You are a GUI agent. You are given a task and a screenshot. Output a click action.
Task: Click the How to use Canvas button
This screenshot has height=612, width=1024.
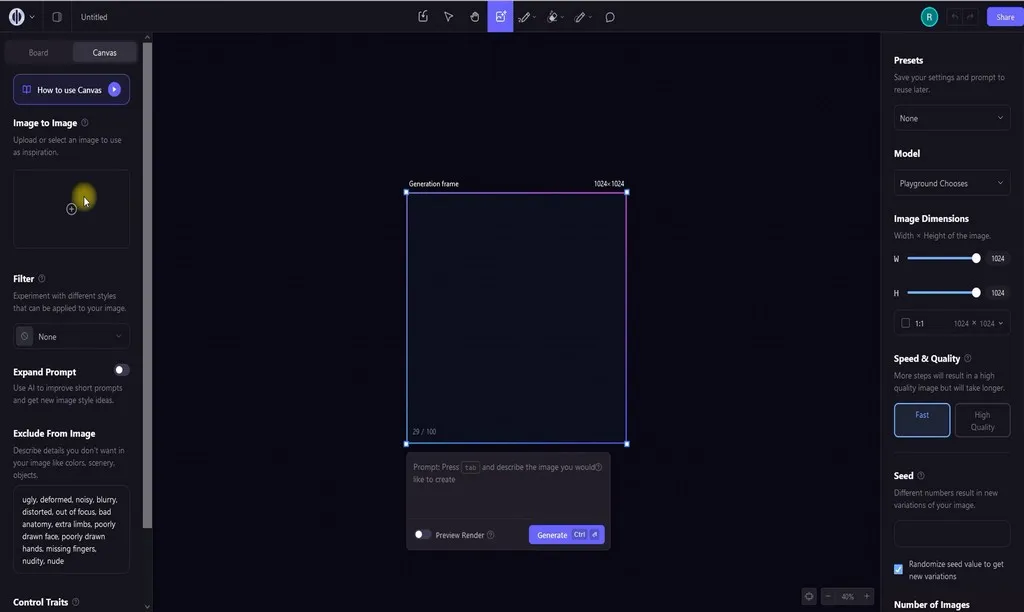point(70,89)
